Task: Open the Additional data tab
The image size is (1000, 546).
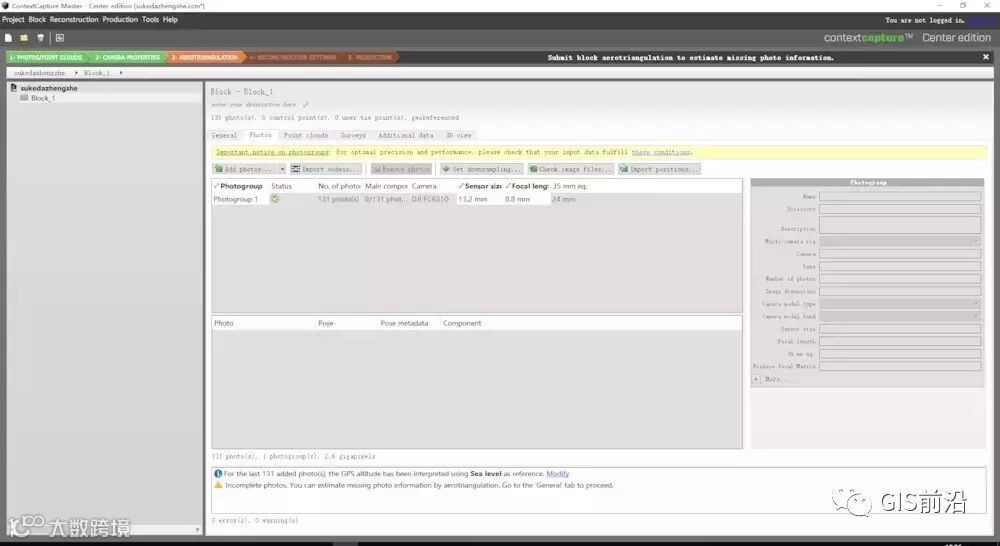Action: [x=406, y=135]
